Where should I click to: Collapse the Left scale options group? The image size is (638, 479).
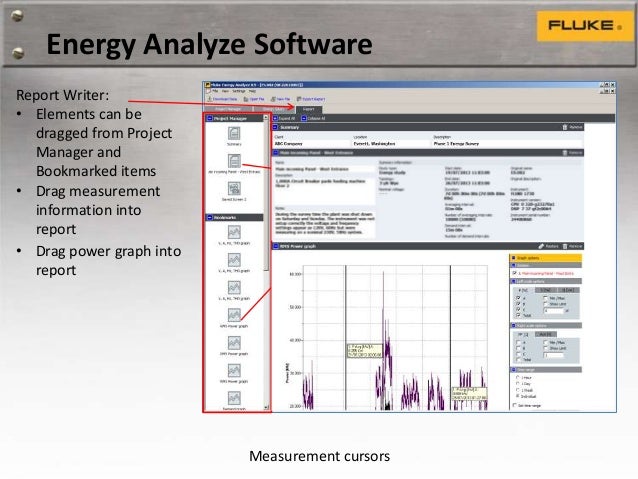pyautogui.click(x=513, y=281)
